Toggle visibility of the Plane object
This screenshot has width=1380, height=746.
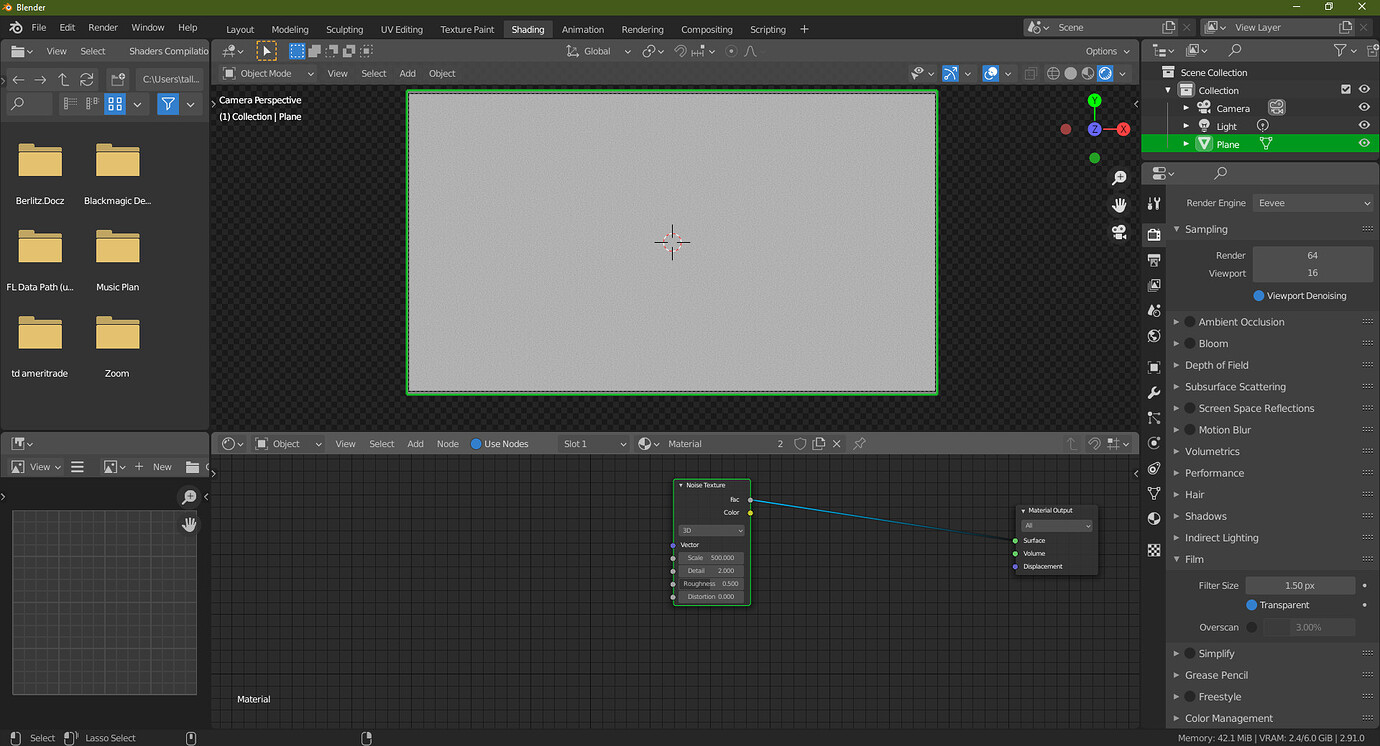click(1364, 143)
